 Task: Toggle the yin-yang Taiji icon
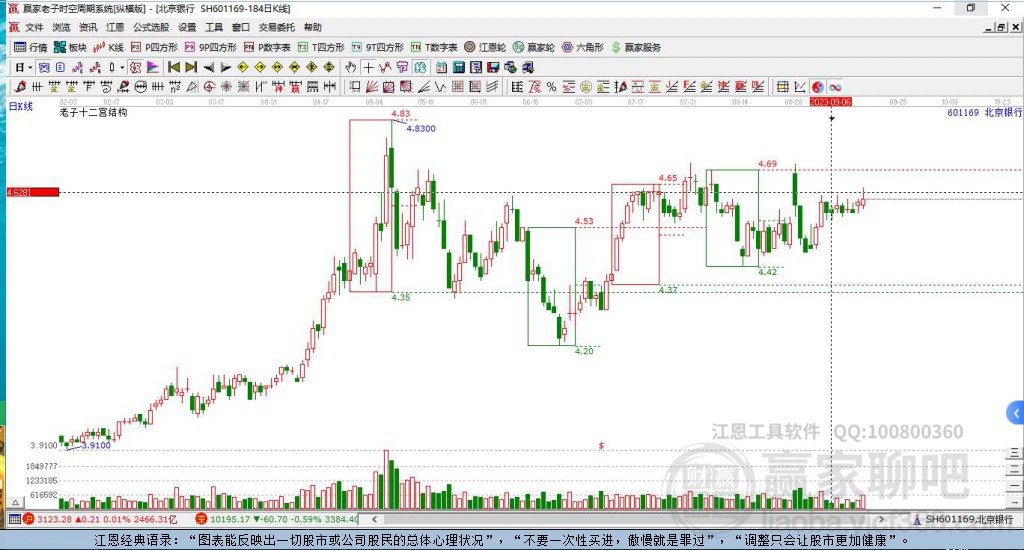[x=817, y=87]
